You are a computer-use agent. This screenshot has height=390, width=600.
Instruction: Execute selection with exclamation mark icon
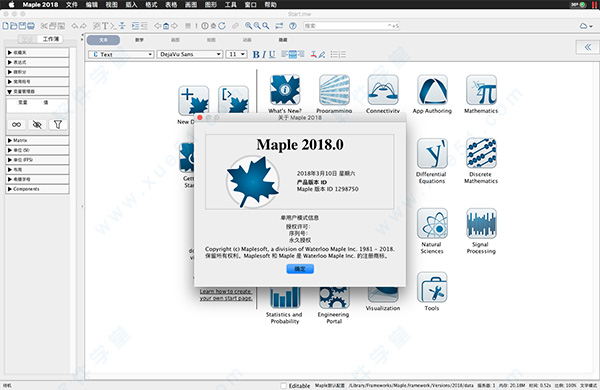(x=196, y=26)
